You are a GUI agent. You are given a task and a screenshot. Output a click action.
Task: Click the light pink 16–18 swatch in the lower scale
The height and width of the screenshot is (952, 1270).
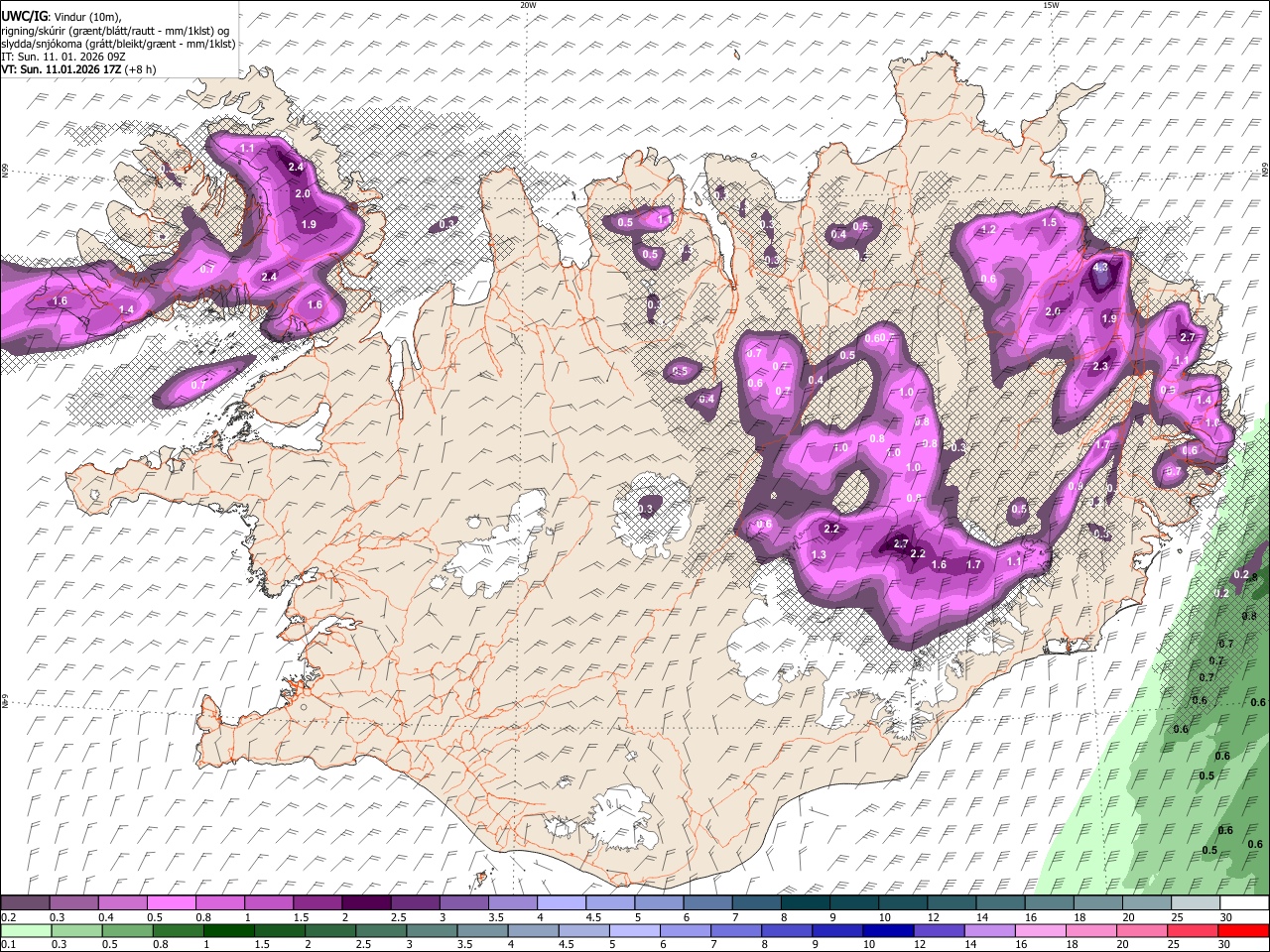[x=1041, y=931]
